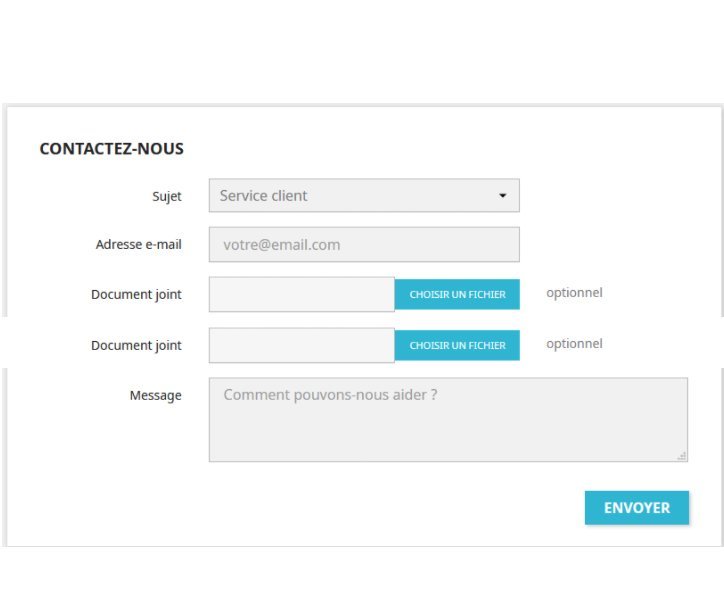Click the arrow on the Service client combo box
Screen dimensions: 724x600
point(503,196)
